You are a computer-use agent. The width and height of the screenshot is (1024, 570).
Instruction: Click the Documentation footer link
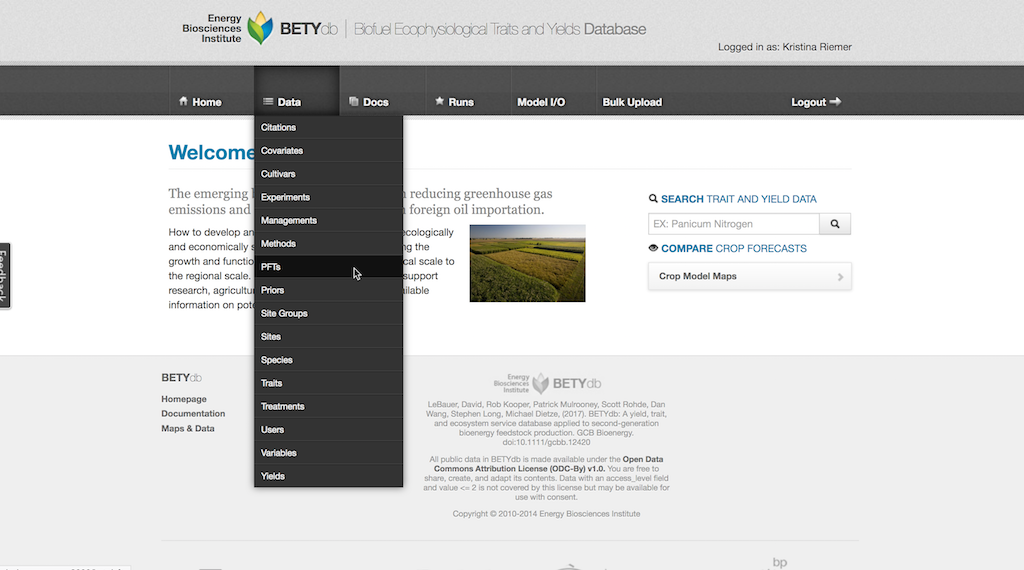tap(193, 414)
